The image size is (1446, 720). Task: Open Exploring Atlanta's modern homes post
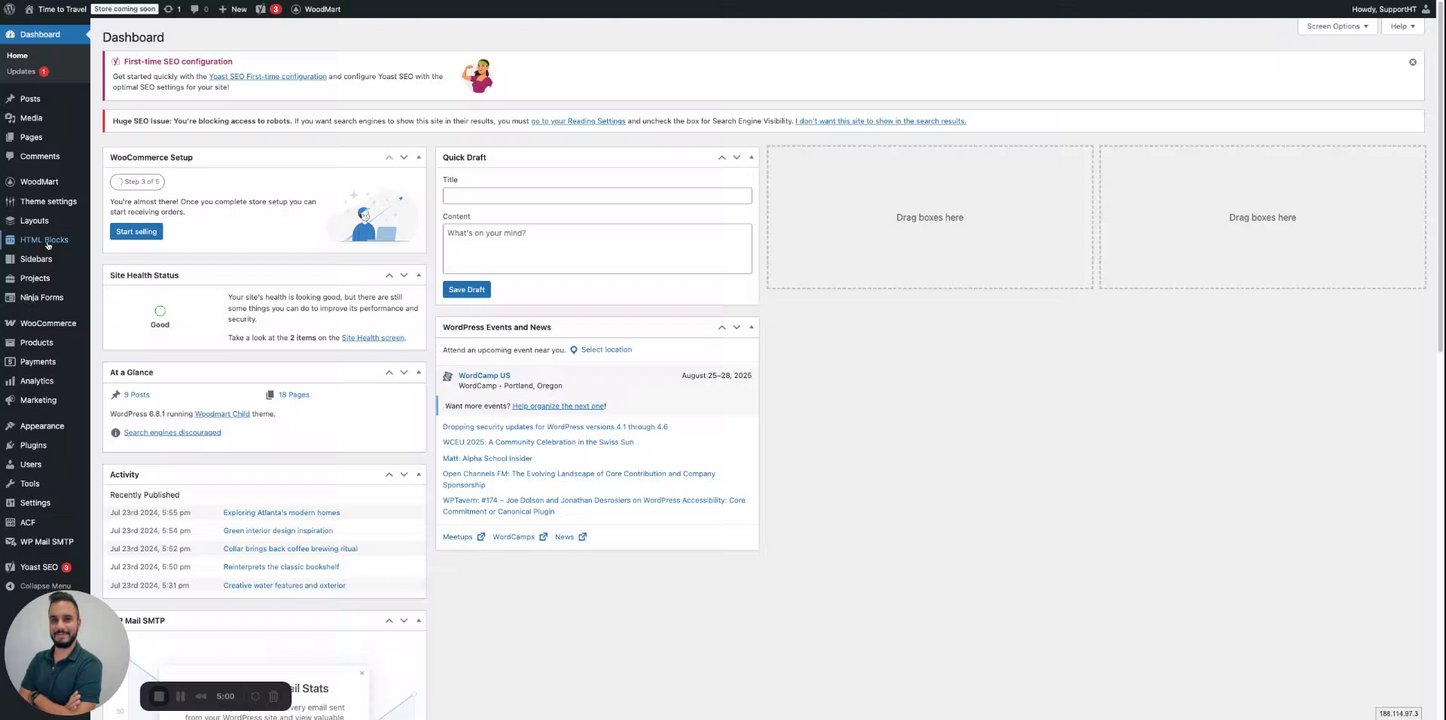pos(281,512)
